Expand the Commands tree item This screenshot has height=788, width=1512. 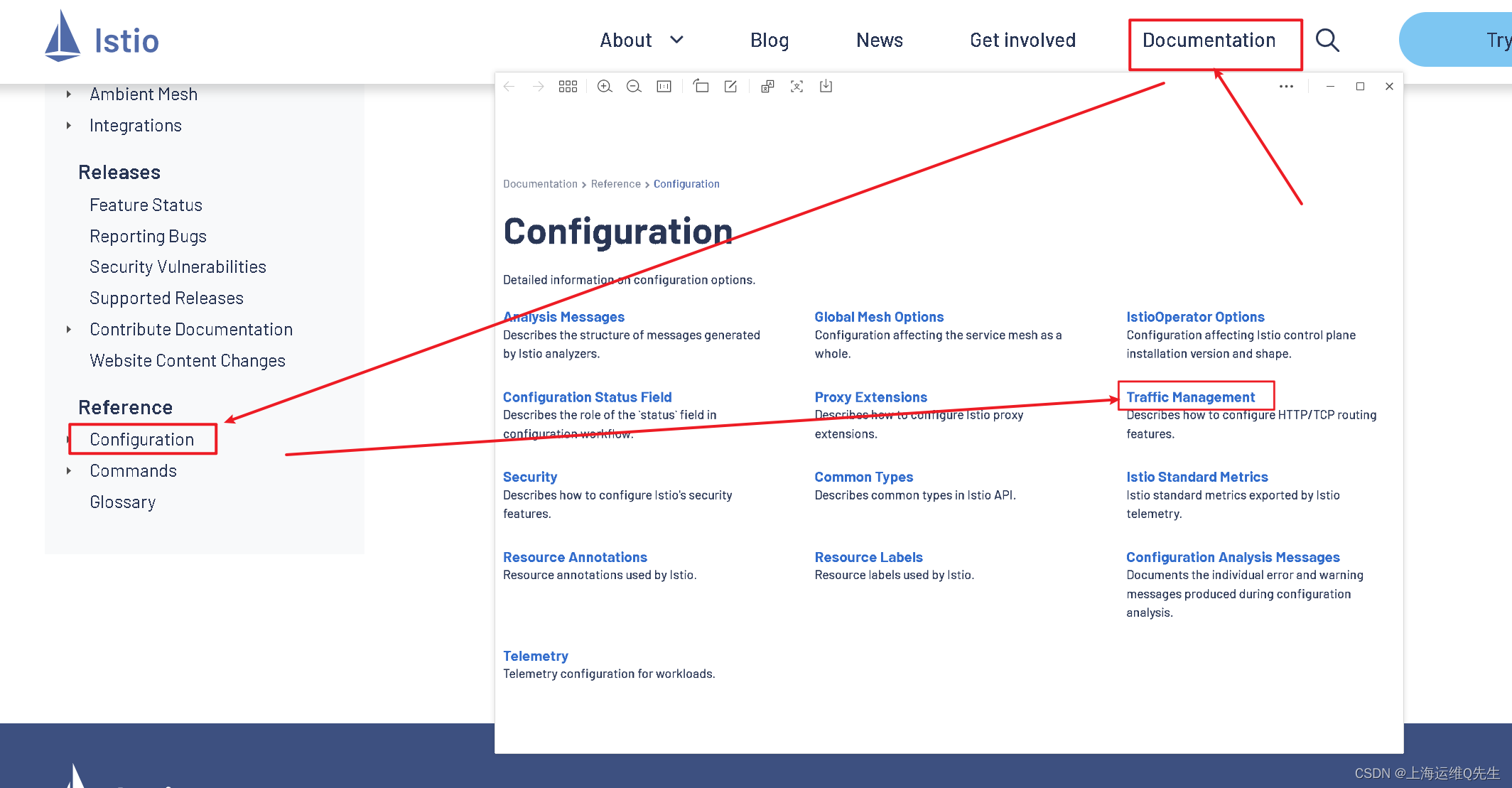(x=69, y=470)
